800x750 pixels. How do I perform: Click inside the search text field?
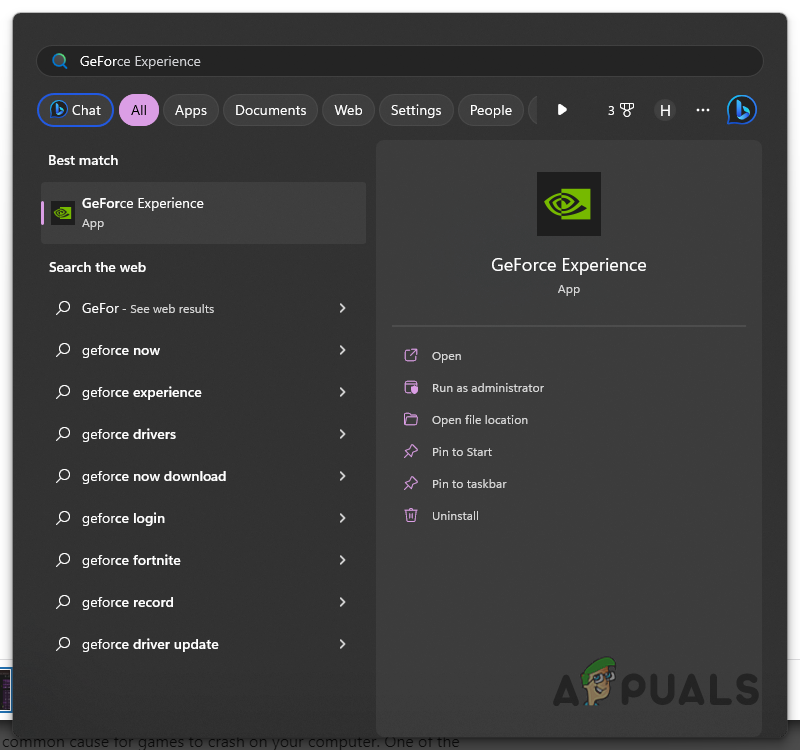click(400, 61)
